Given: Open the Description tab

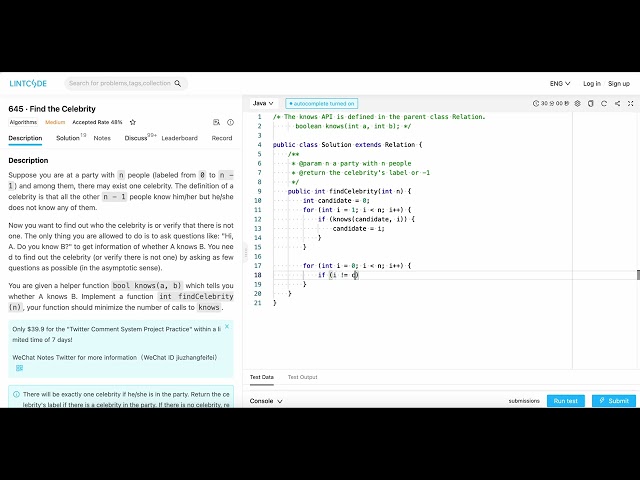Looking at the screenshot, I should pyautogui.click(x=25, y=138).
